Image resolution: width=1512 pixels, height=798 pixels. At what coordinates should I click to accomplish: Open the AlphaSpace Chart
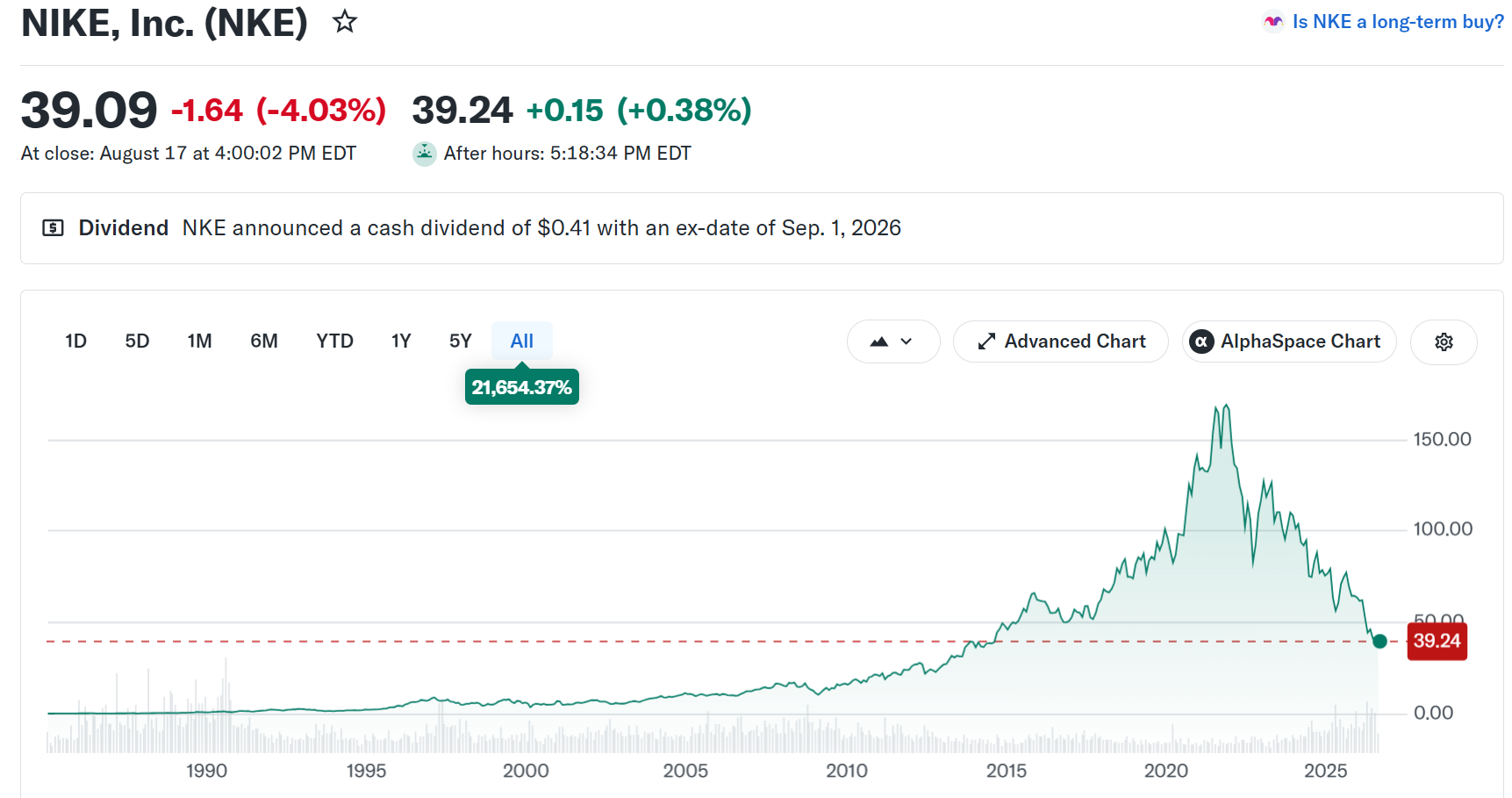tap(1289, 341)
